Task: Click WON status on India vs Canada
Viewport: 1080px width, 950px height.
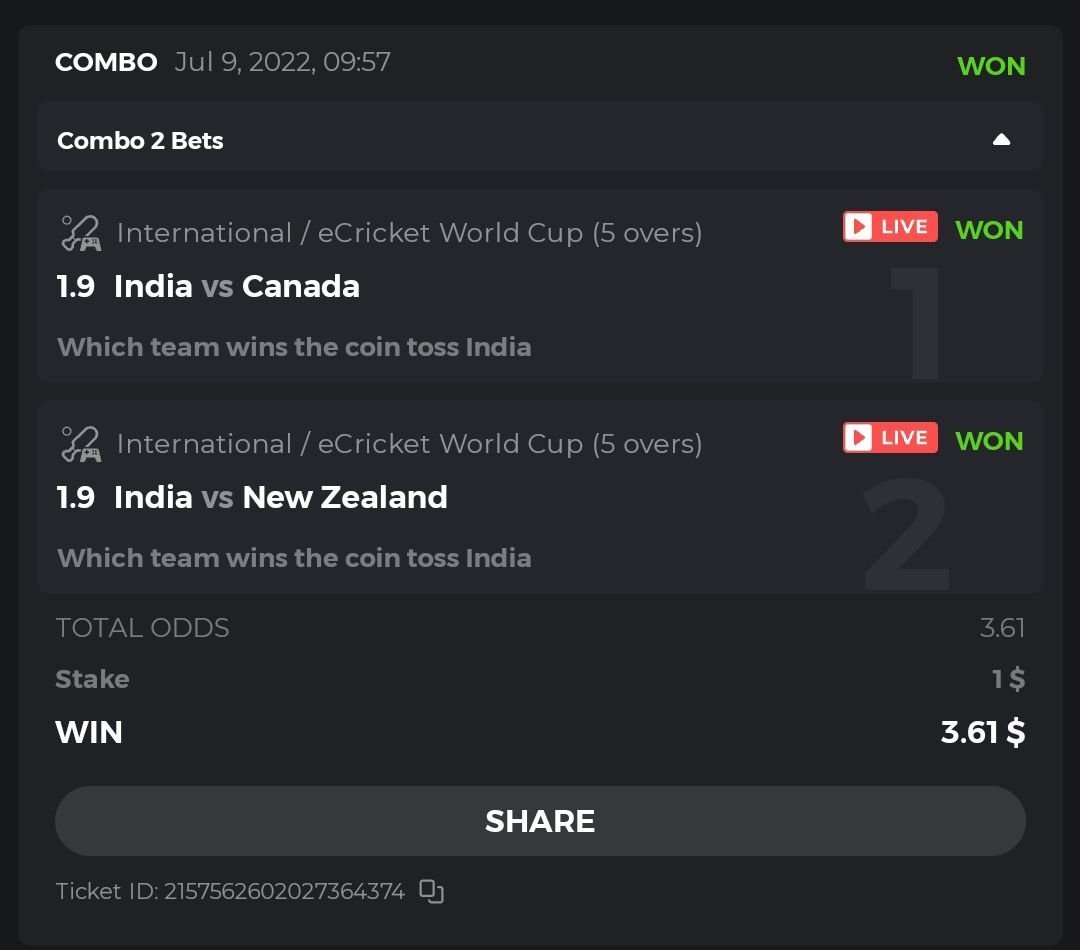Action: coord(989,230)
